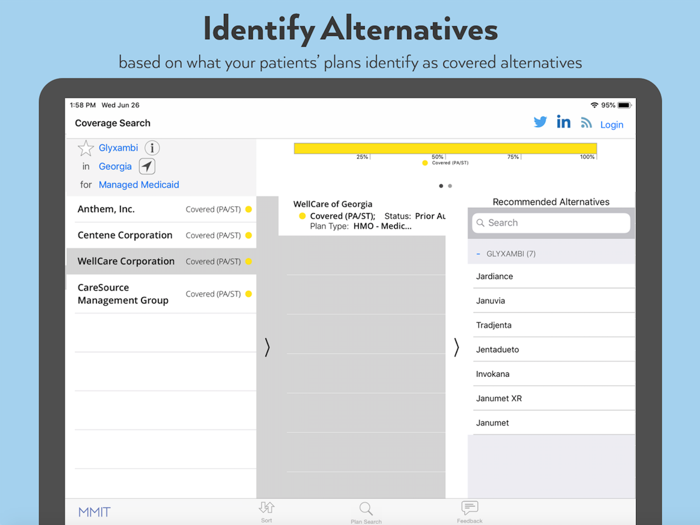Change the Managed Medicaid channel link
700x525 pixels.
pyautogui.click(x=139, y=185)
